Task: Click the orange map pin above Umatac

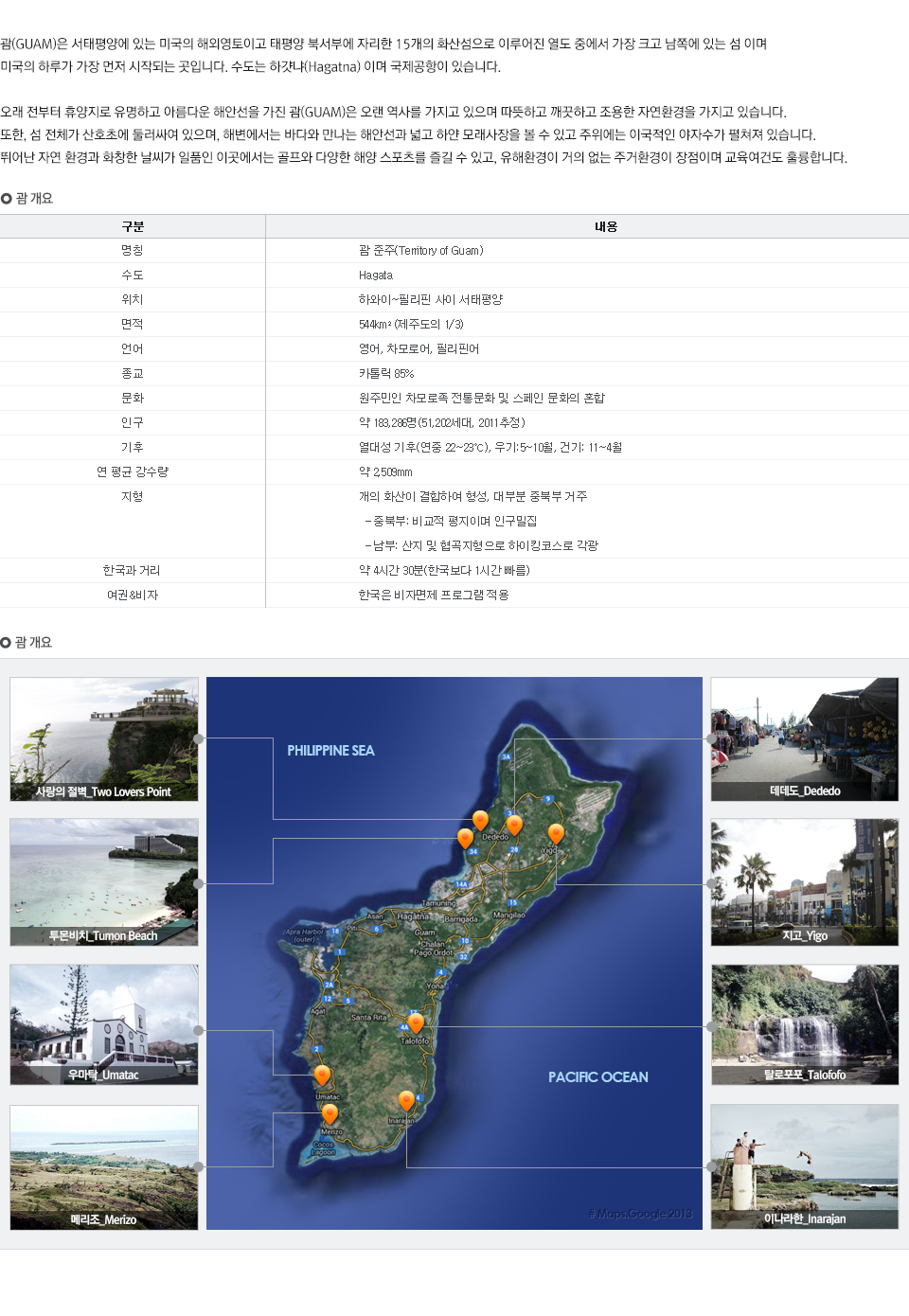Action: (322, 1076)
